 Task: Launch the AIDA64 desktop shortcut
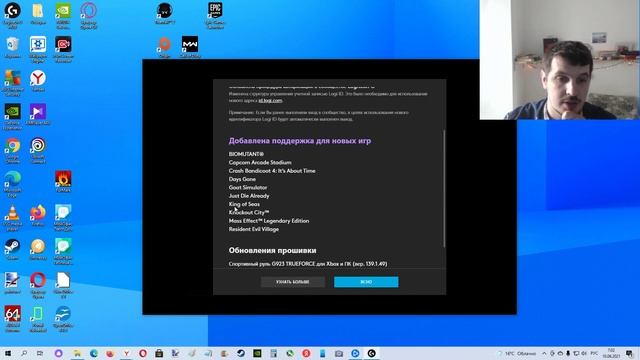pos(13,318)
